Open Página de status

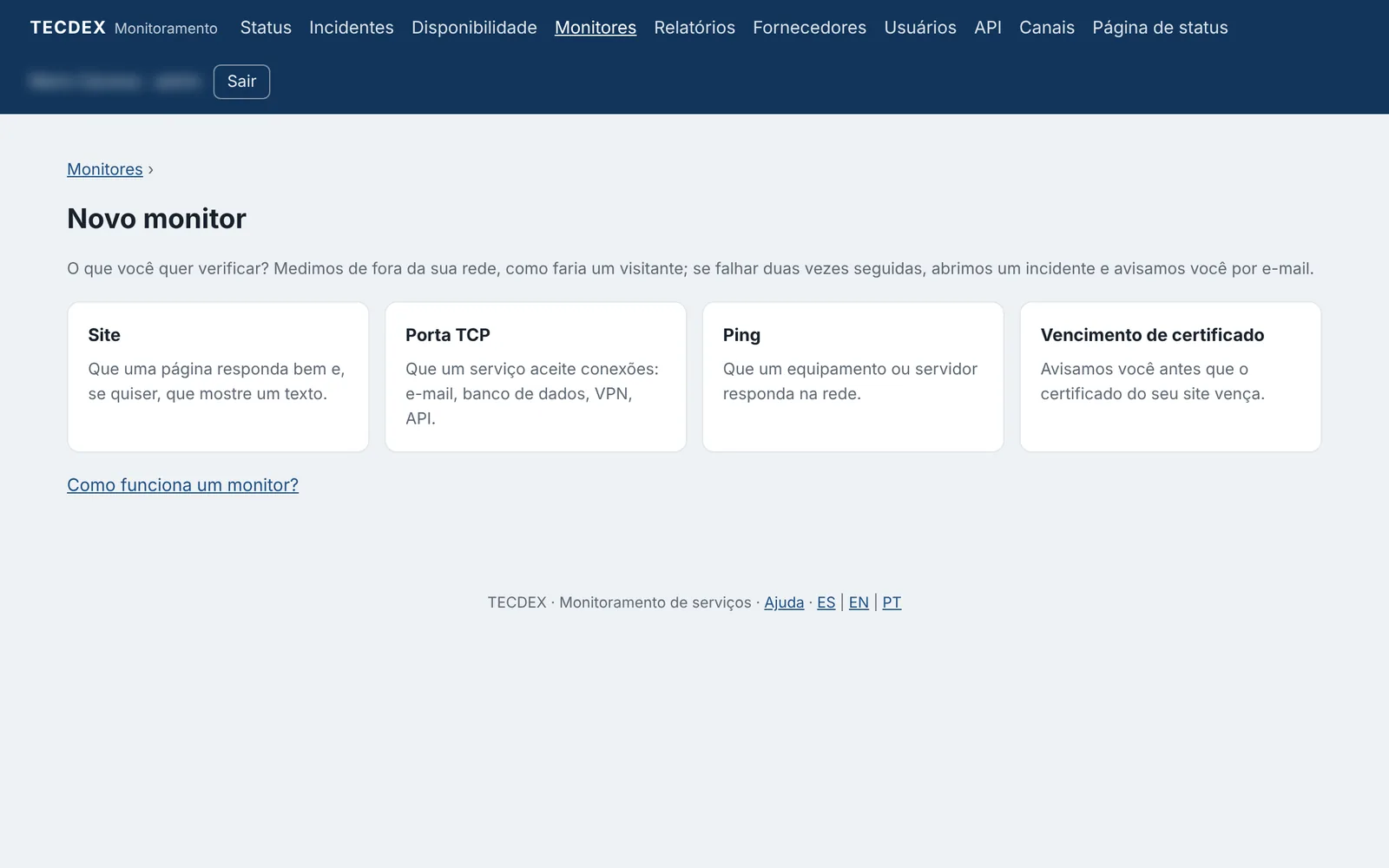(x=1160, y=28)
